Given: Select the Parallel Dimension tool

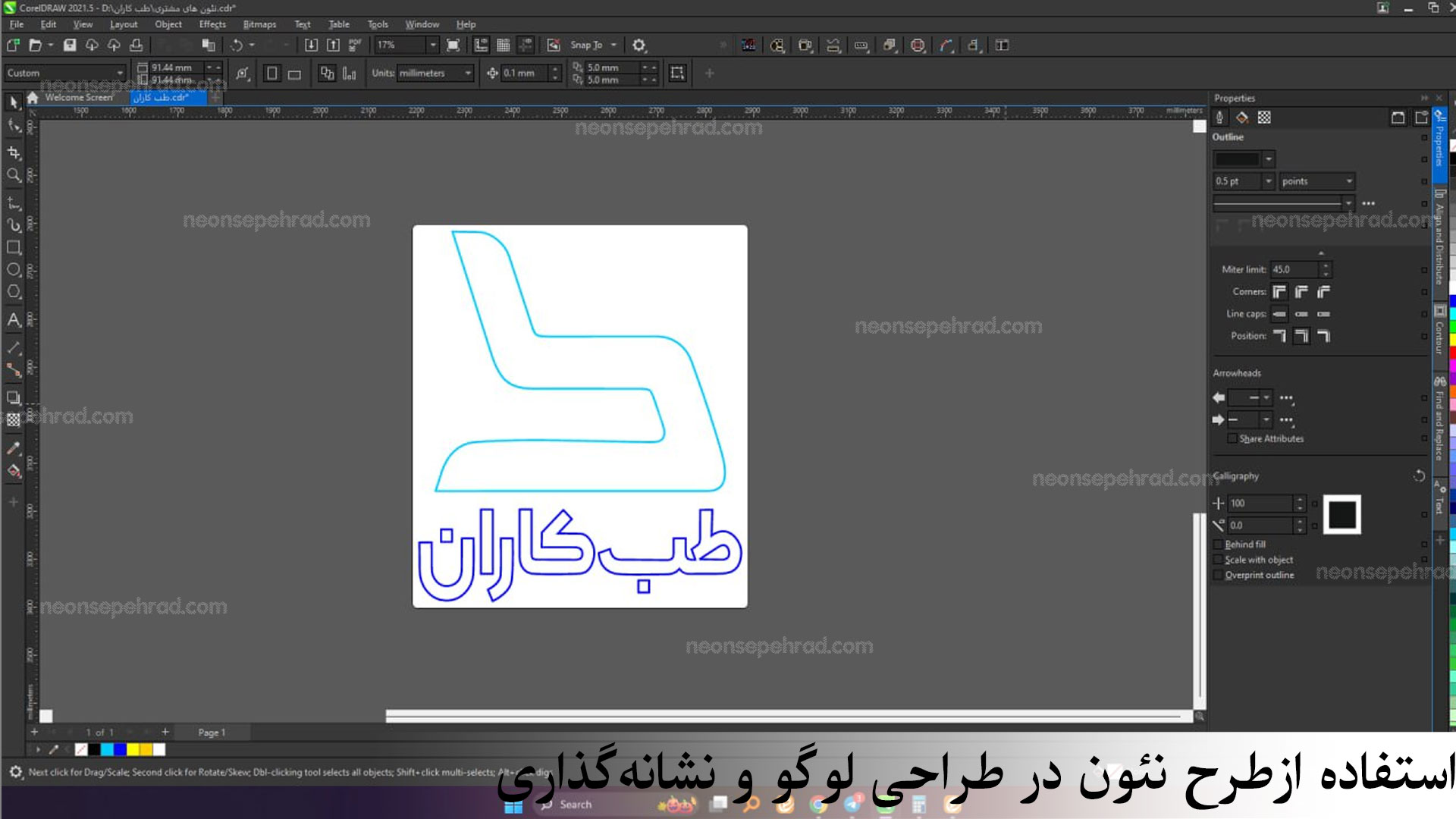Looking at the screenshot, I should pos(14,348).
